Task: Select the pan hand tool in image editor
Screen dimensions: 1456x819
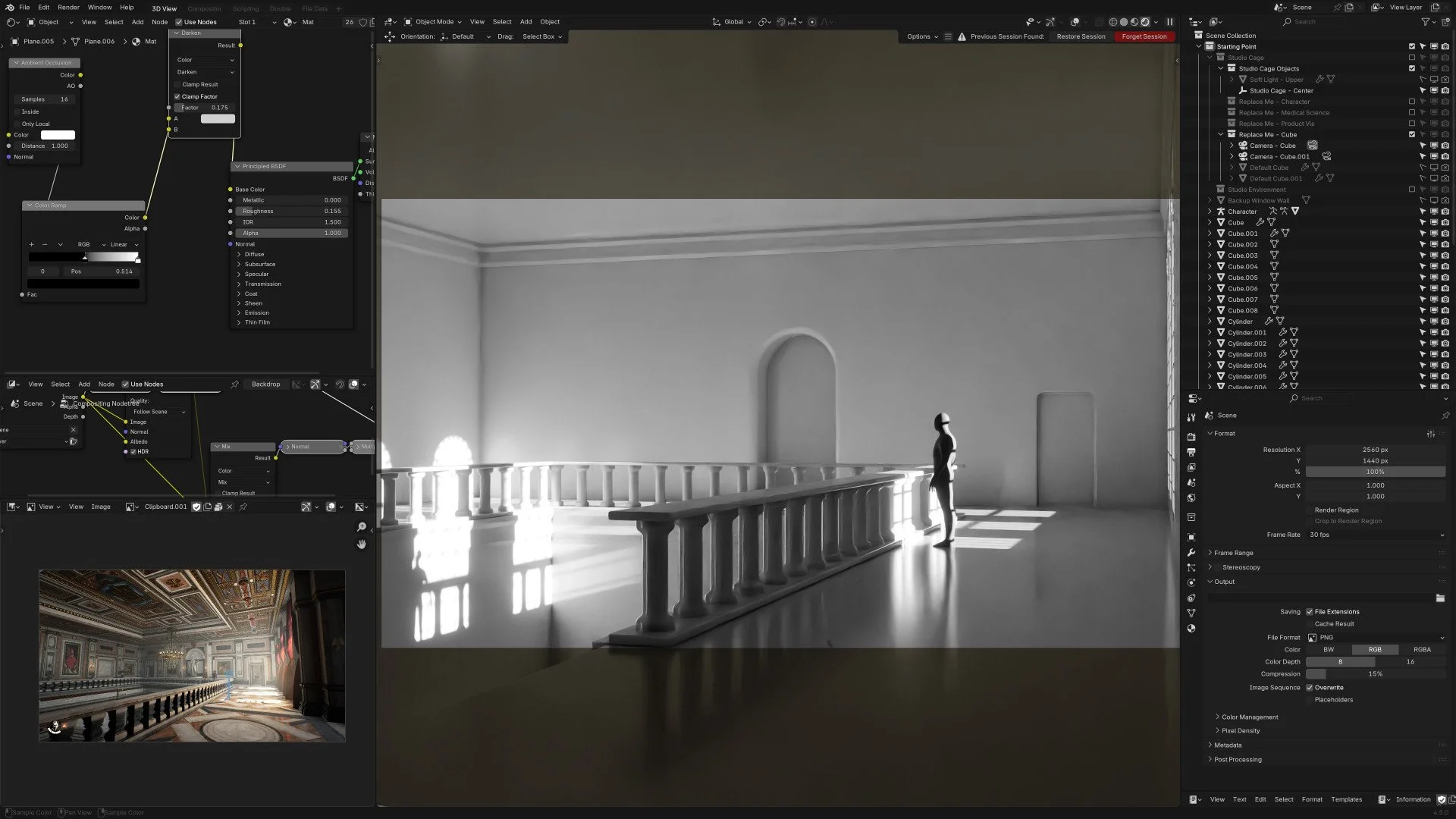Action: point(362,544)
